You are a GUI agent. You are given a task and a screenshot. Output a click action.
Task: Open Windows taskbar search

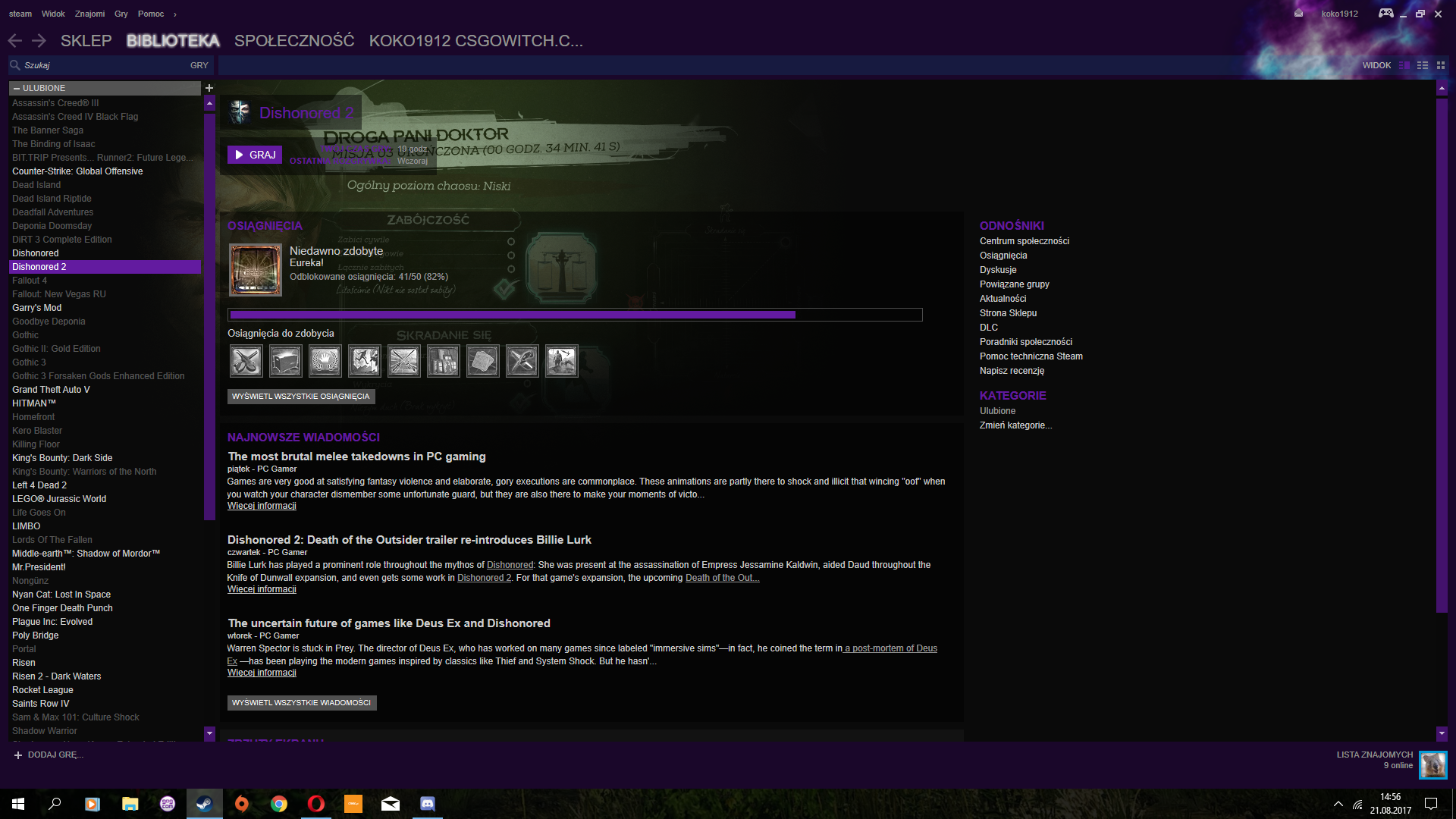55,804
